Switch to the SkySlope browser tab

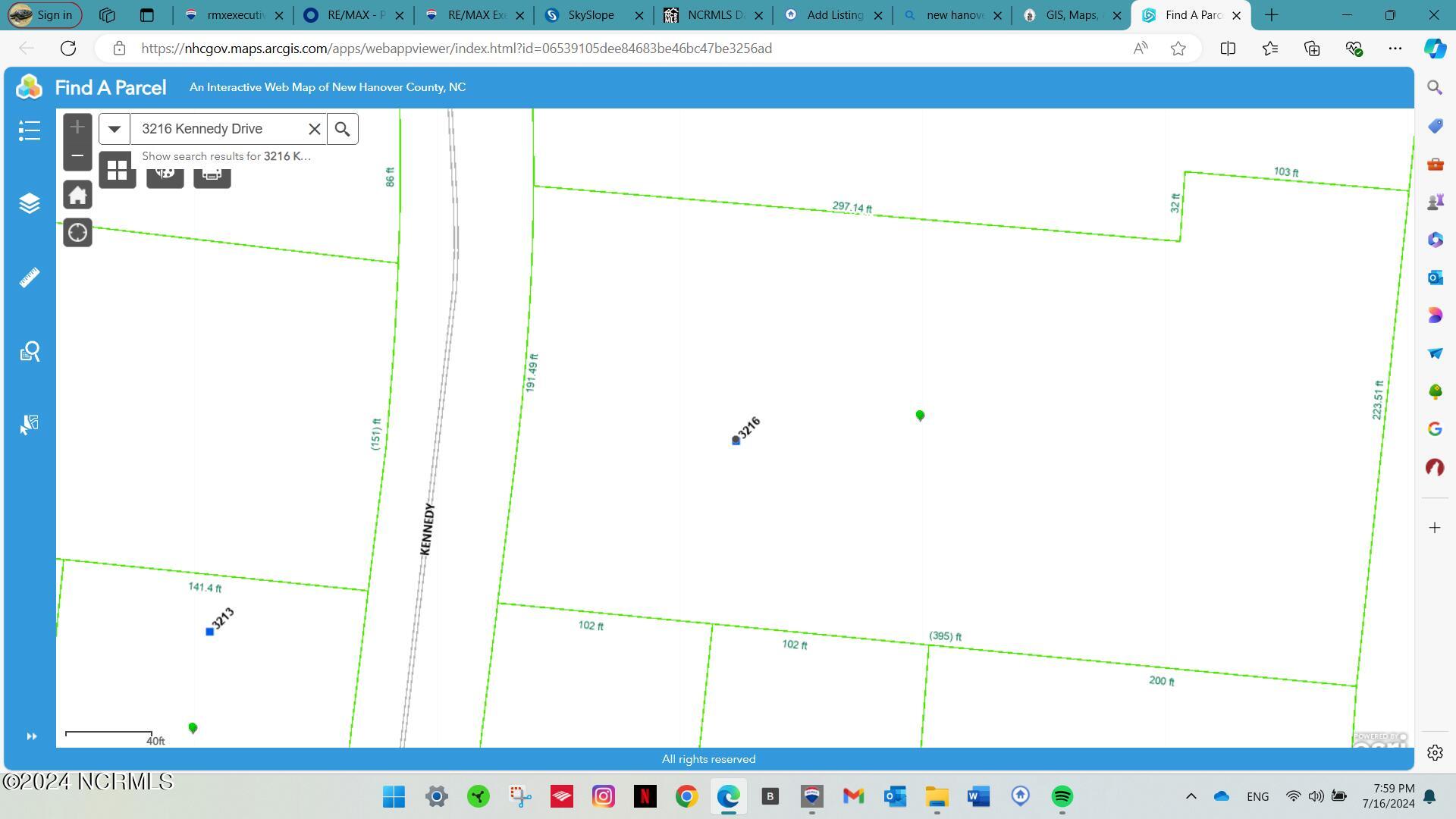(x=593, y=15)
